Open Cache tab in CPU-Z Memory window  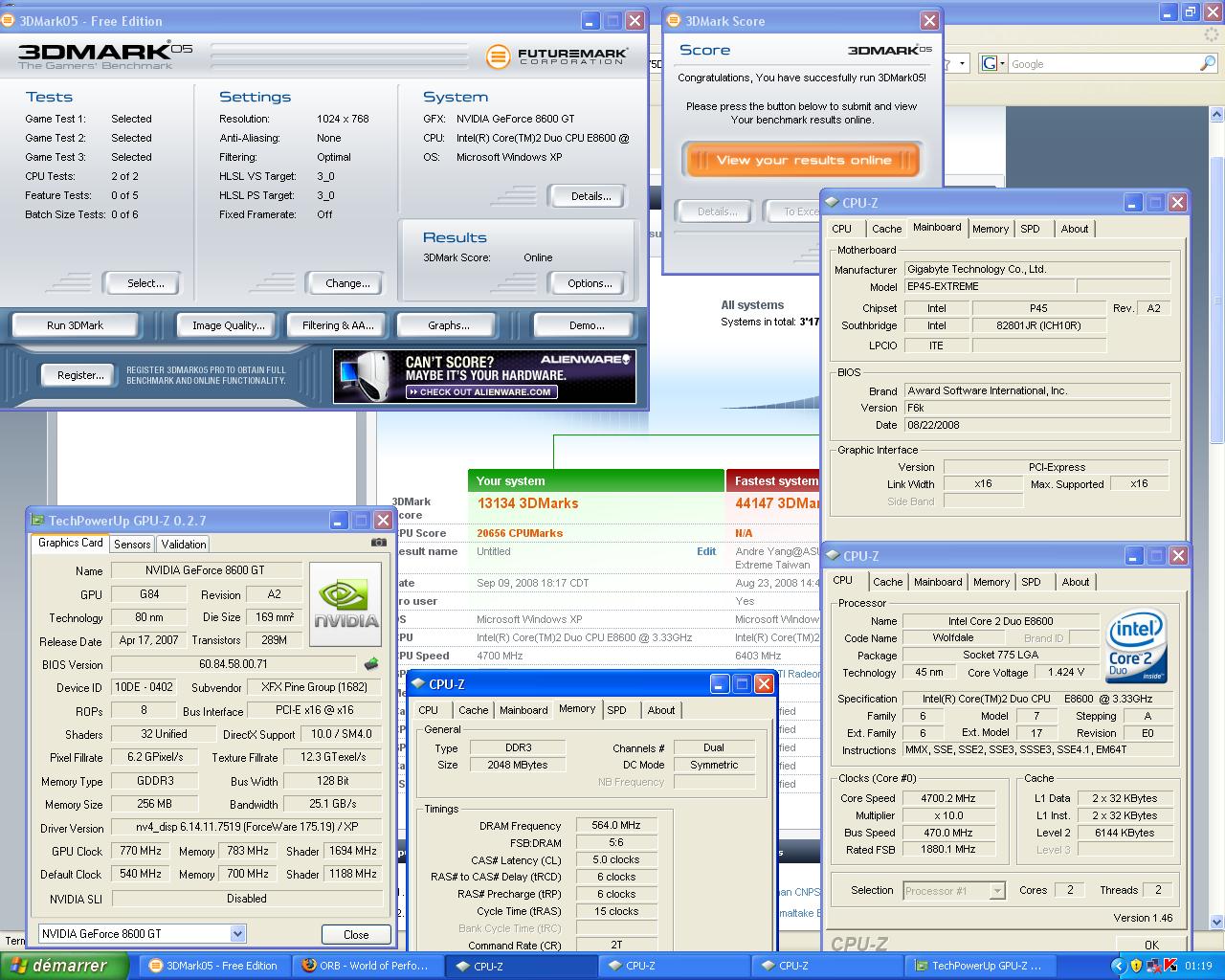pyautogui.click(x=473, y=710)
